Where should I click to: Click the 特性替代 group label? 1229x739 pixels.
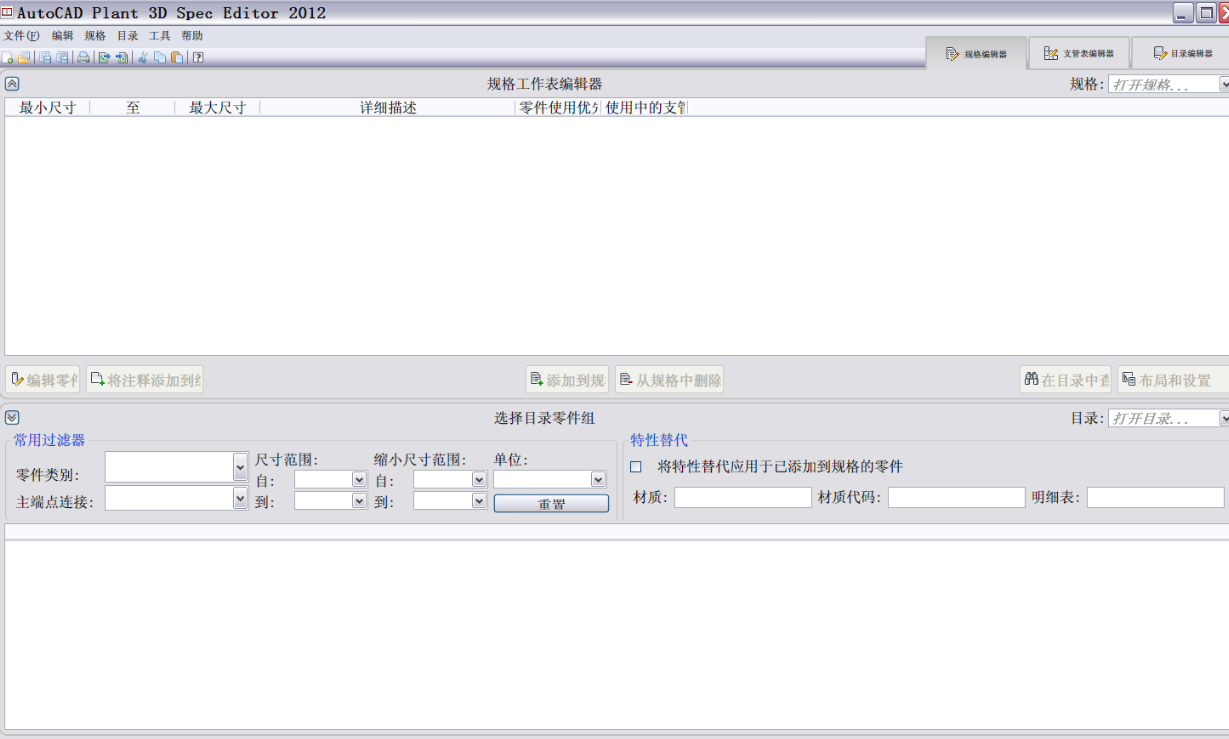click(x=659, y=440)
